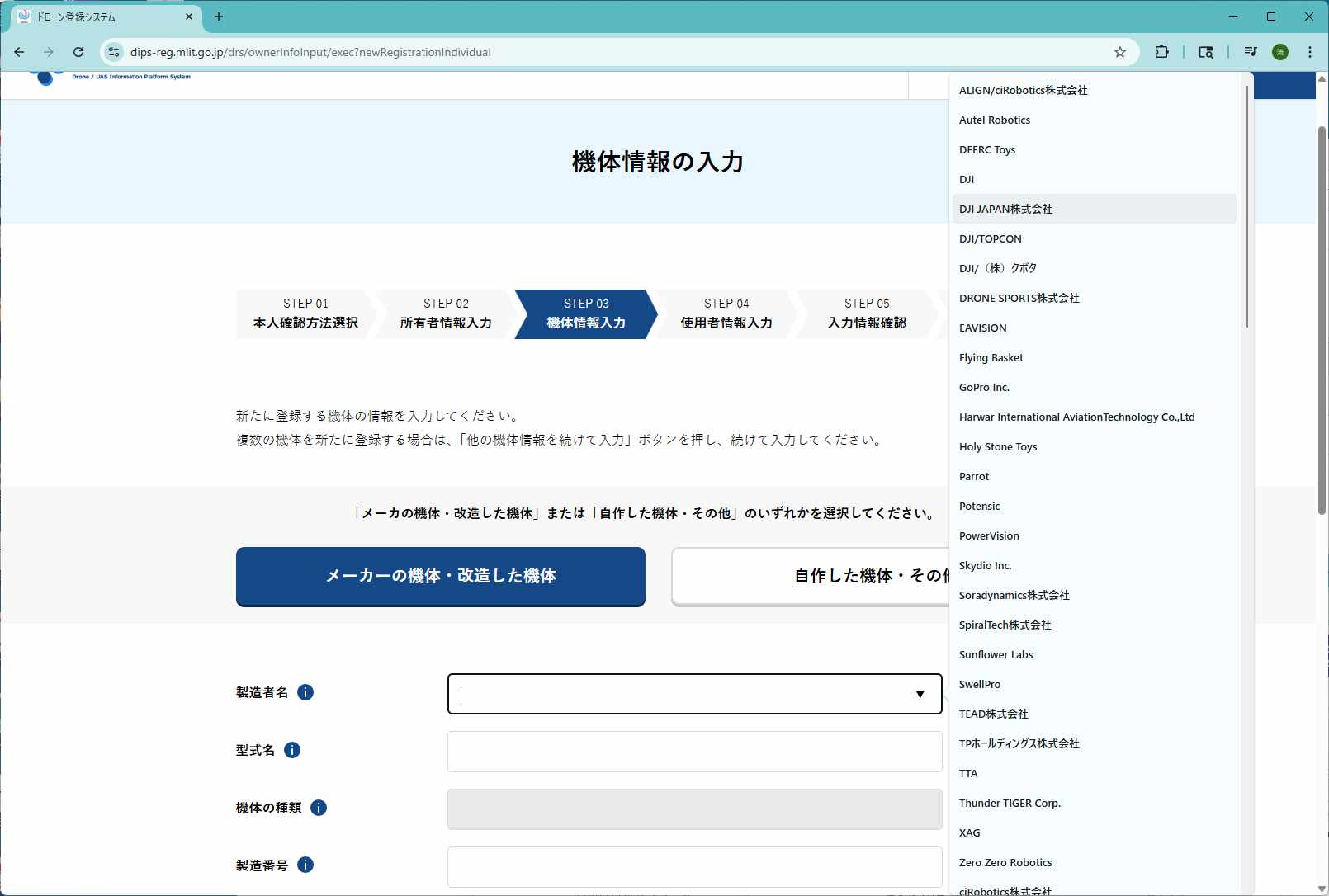The height and width of the screenshot is (896, 1329).
Task: Click the browser forward arrow
Action: tap(49, 52)
